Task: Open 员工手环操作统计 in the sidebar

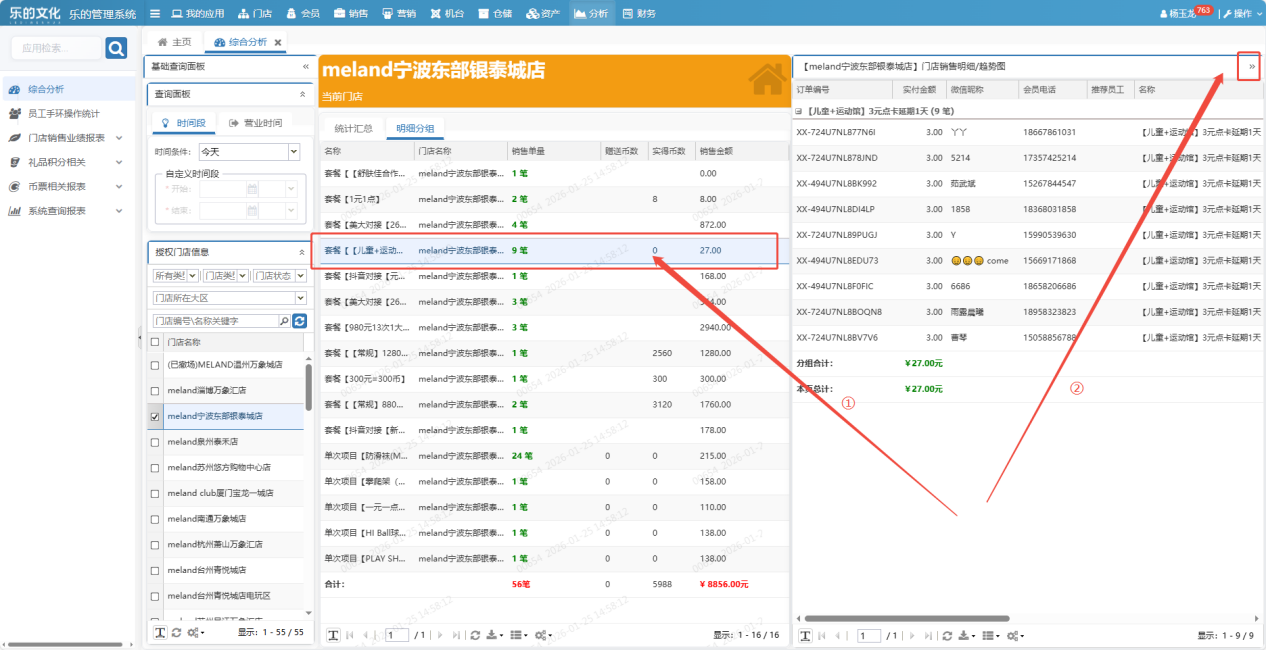Action: [62, 113]
